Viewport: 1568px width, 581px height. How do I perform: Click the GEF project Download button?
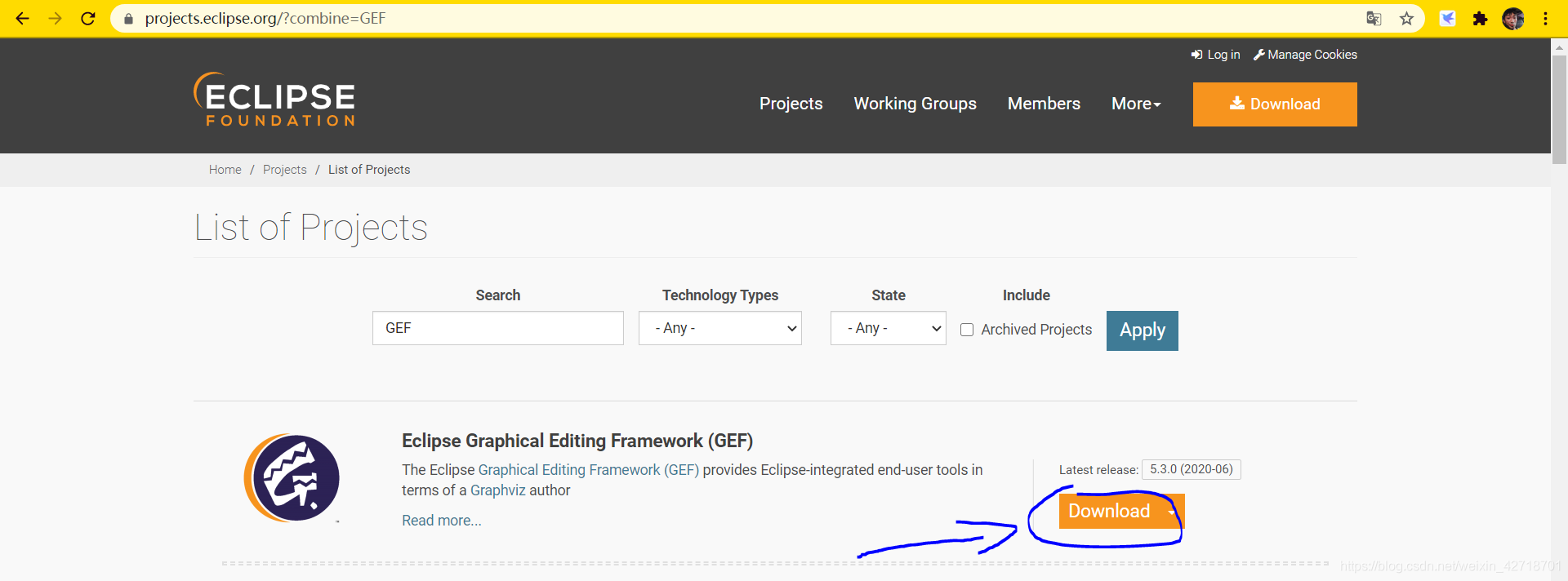[x=1109, y=511]
